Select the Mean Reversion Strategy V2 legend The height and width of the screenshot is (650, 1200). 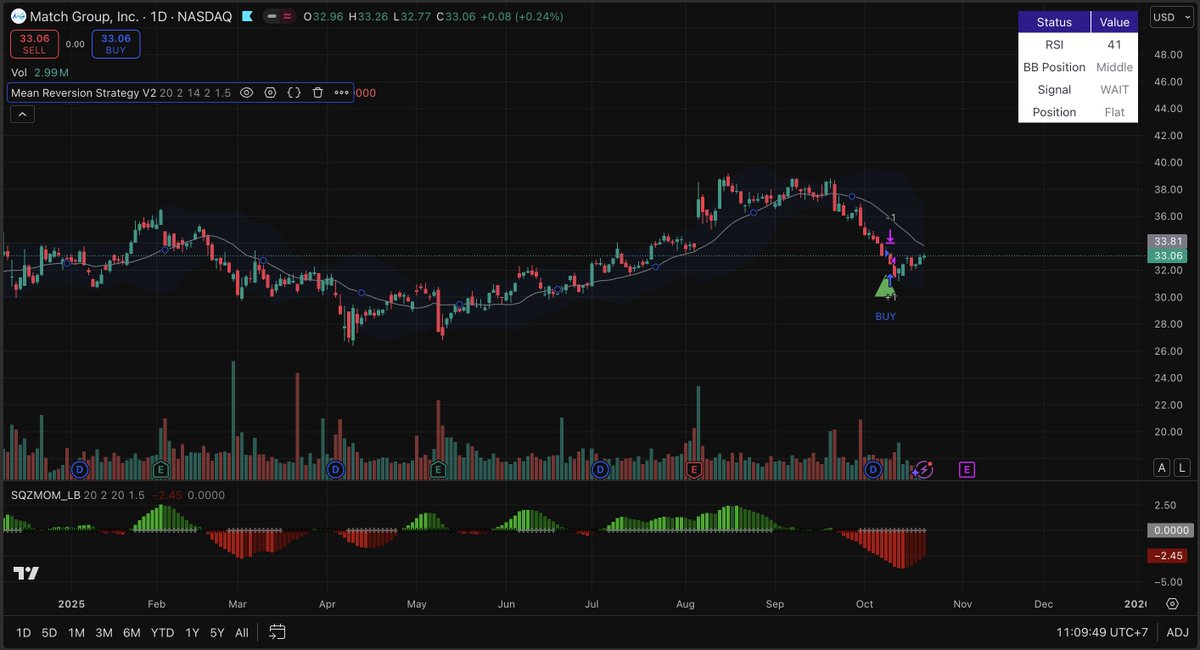pyautogui.click(x=84, y=93)
